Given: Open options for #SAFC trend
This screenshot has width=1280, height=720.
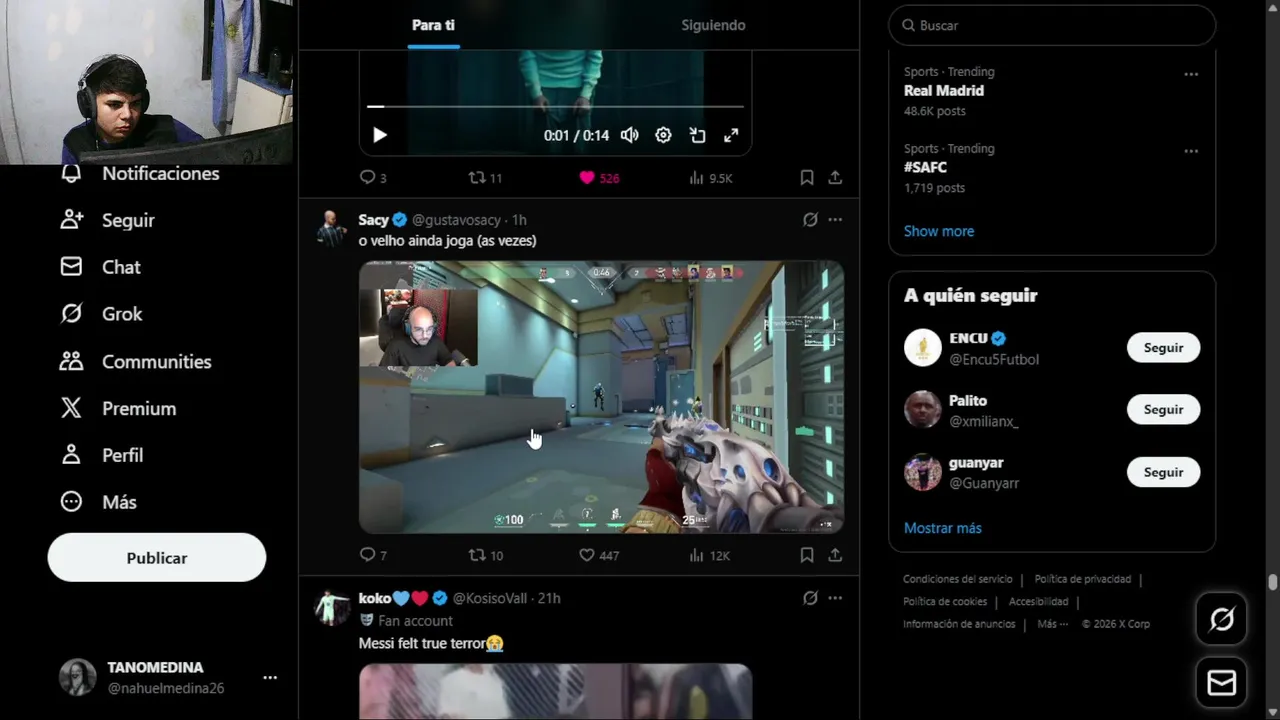Looking at the screenshot, I should coord(1191,151).
